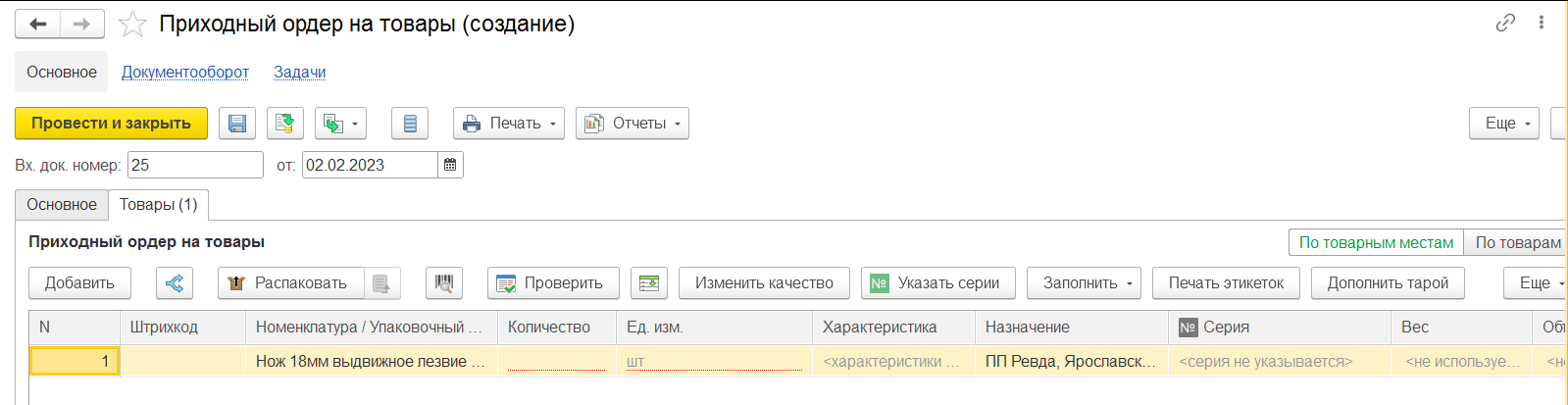Open calendar picker for the date field
Viewport: 1568px width, 405px height.
(450, 165)
